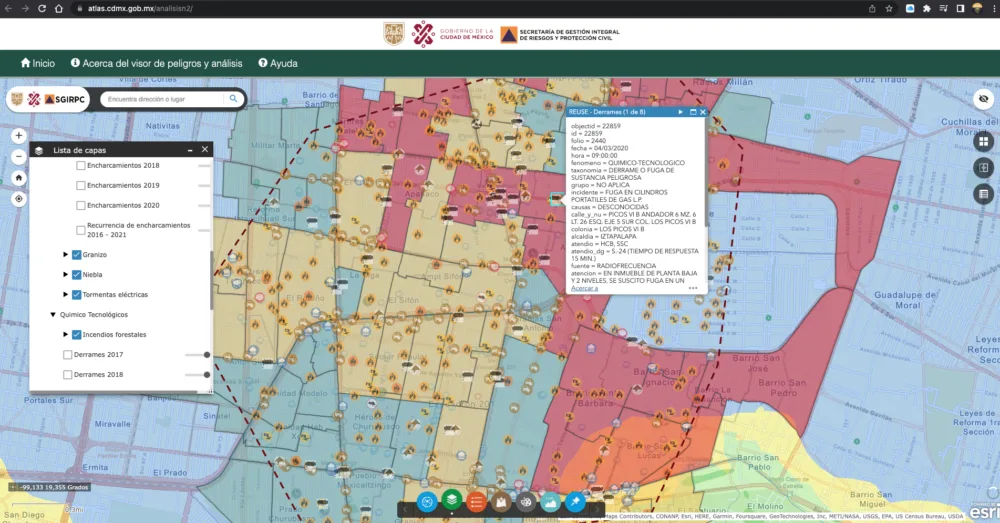Uncheck the Tormentas eléctricas layer

coord(77,295)
